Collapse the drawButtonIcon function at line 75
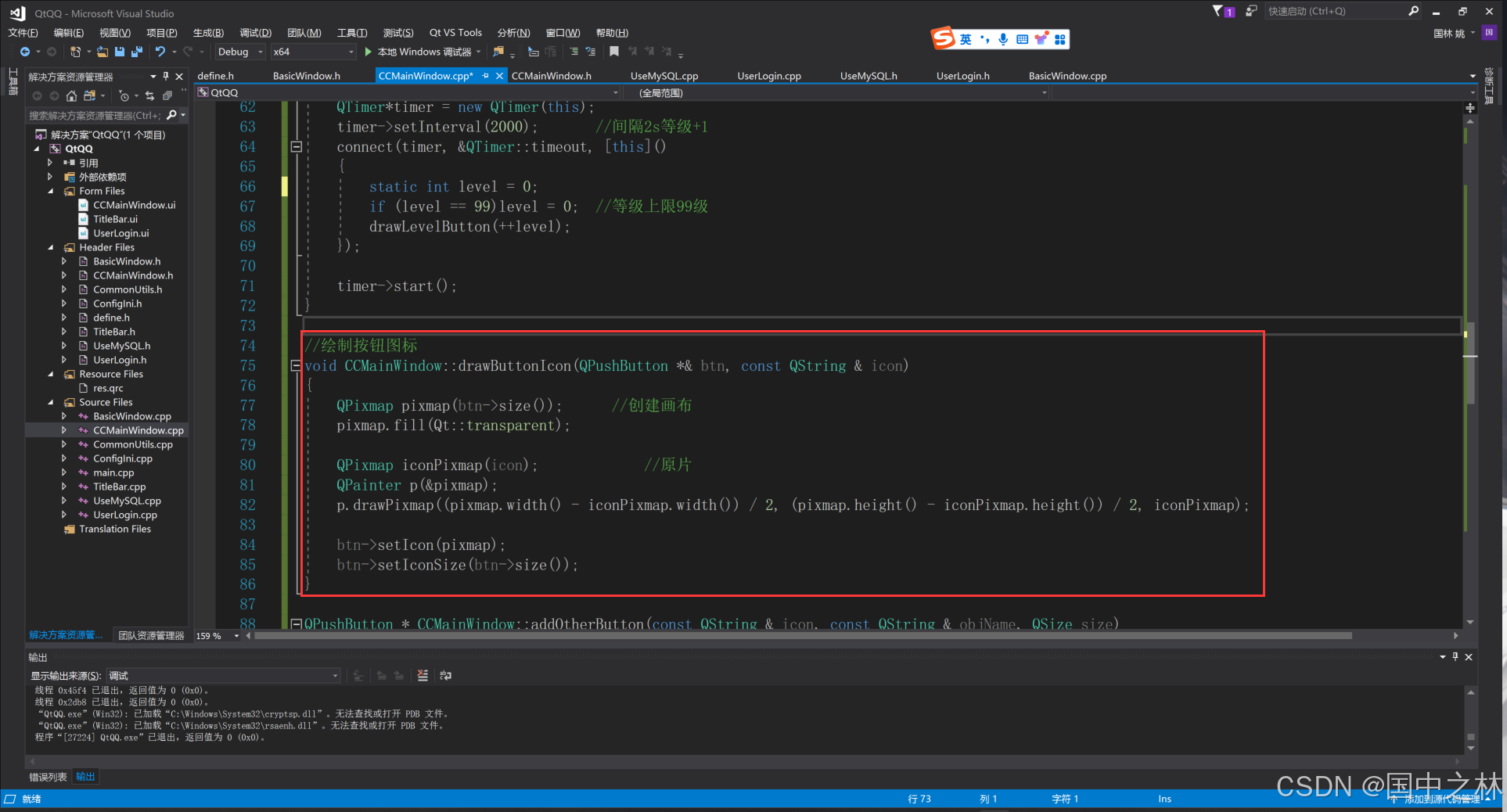 click(296, 365)
